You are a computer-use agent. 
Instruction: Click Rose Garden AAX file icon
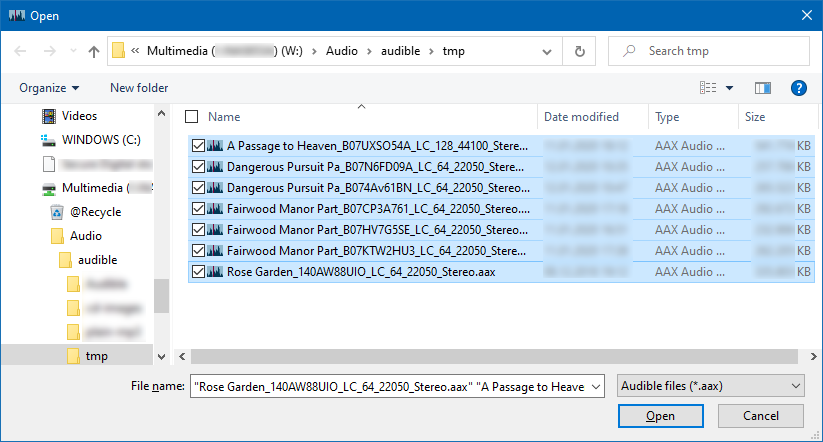coord(215,271)
